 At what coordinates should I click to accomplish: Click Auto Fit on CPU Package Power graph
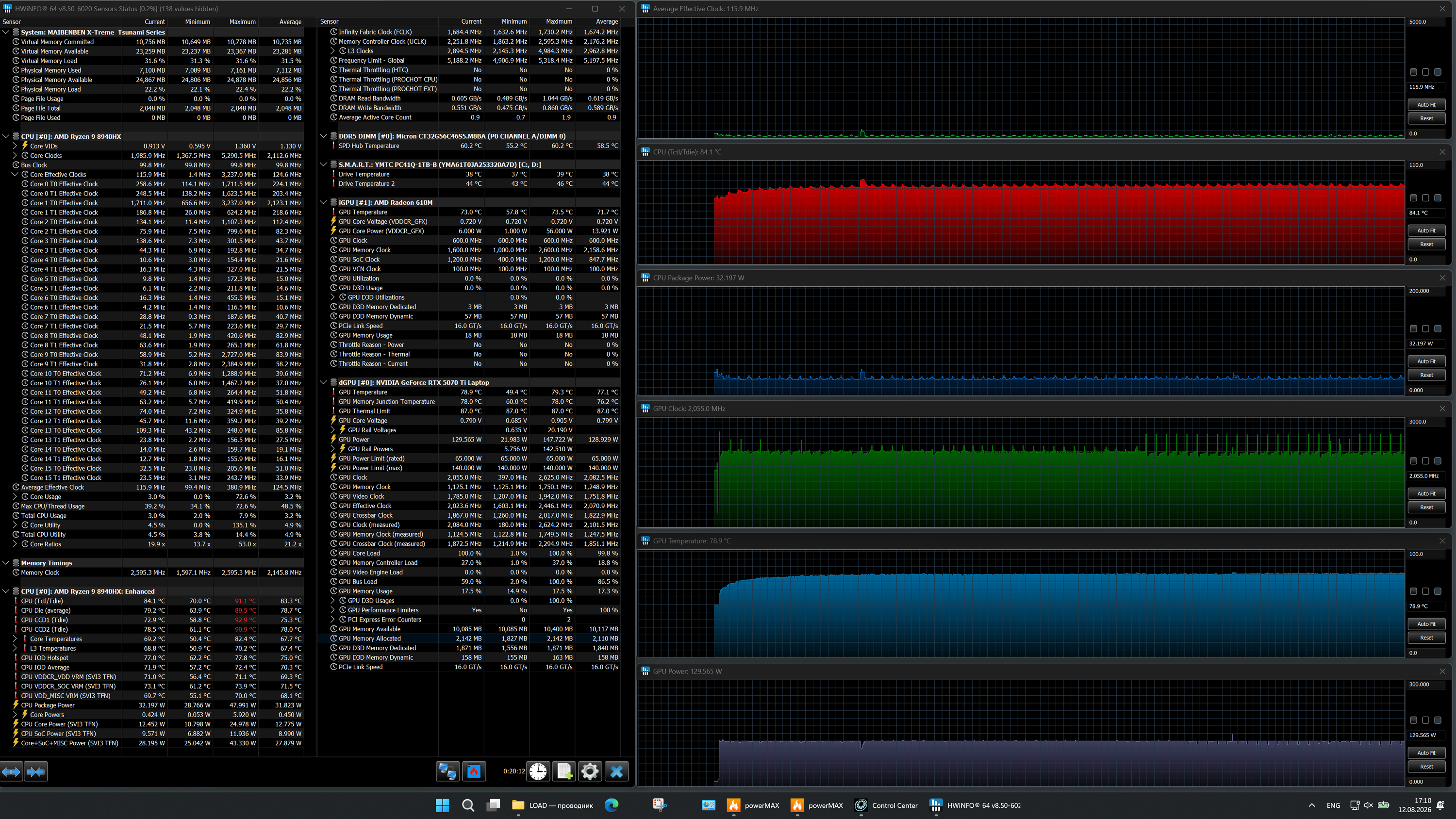tap(1426, 361)
